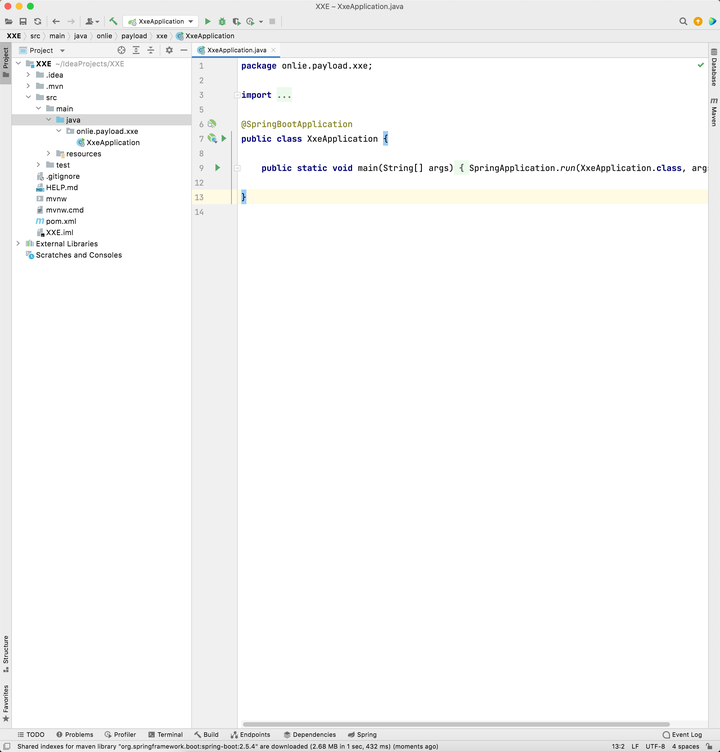The image size is (720, 752).
Task: Start debugging with the Debug bug icon
Action: click(222, 21)
